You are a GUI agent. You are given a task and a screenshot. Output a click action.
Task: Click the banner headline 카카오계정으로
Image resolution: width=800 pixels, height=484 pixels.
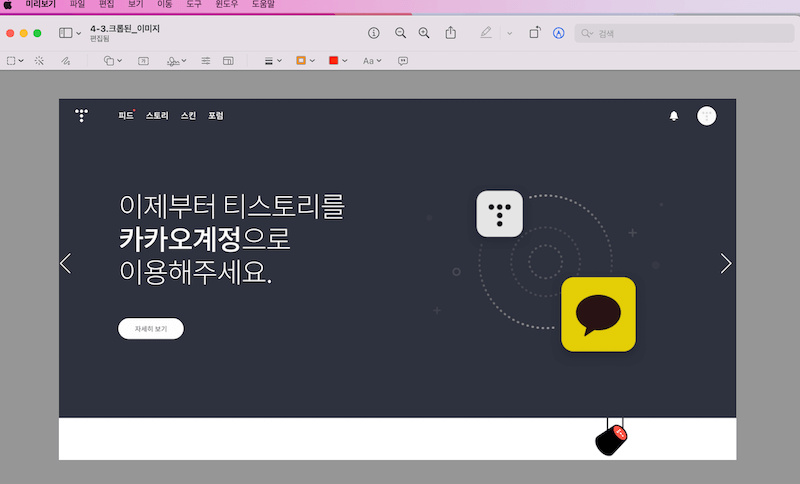point(205,239)
